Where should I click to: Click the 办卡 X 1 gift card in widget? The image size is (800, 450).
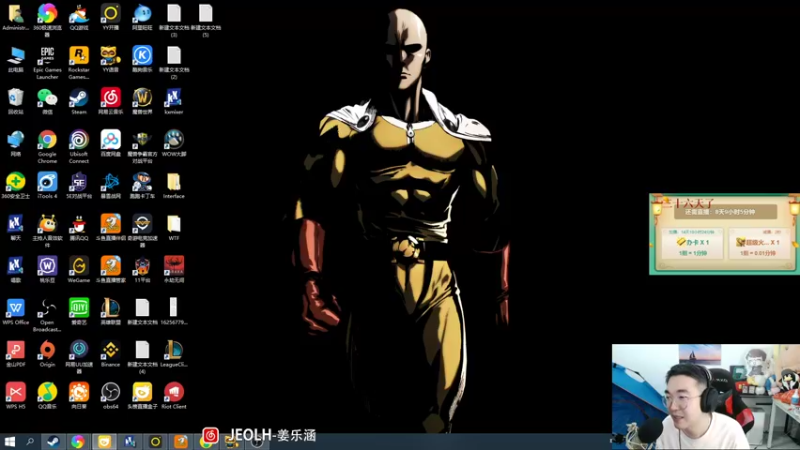[693, 245]
